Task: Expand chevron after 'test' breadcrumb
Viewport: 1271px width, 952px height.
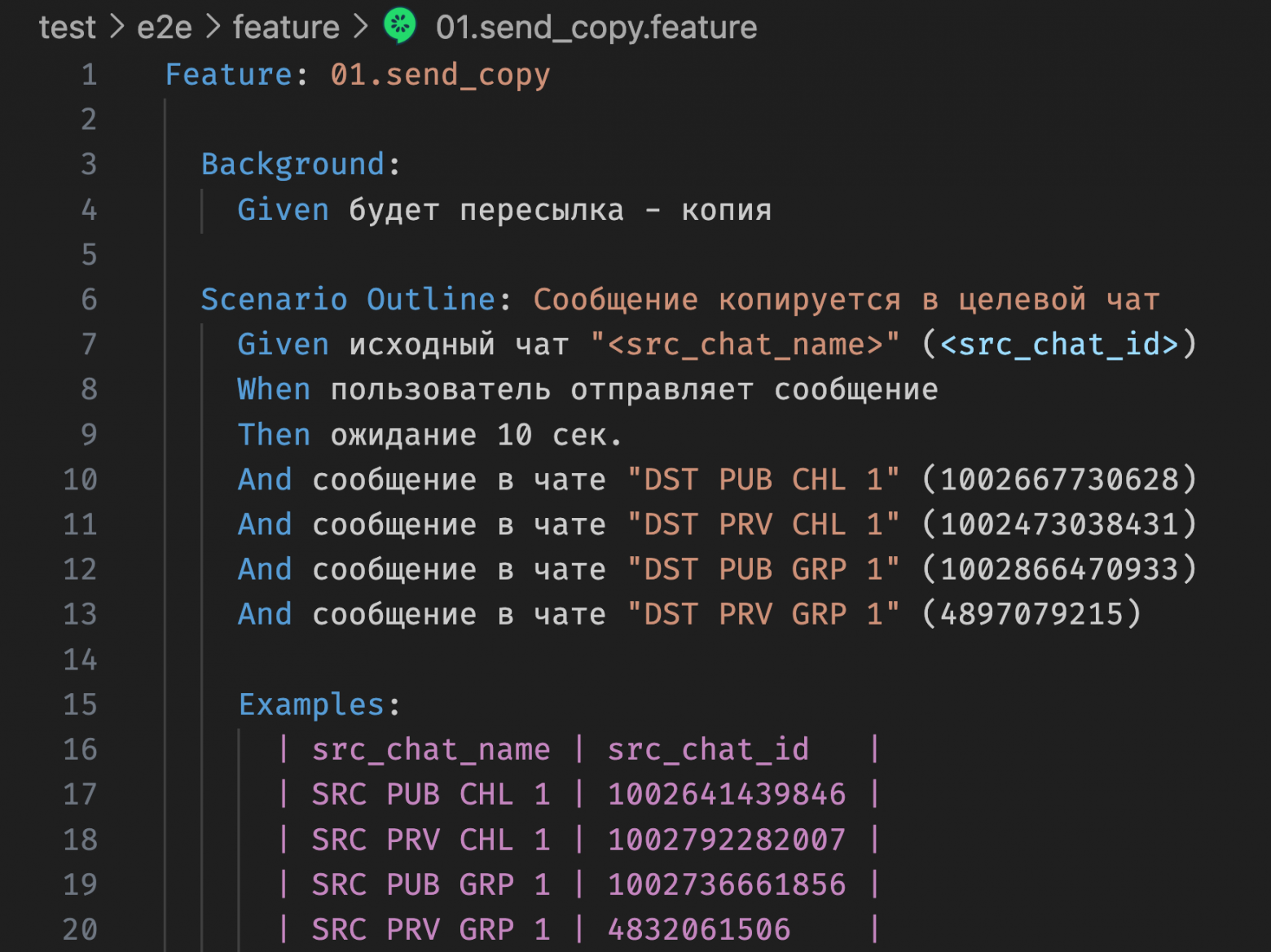Action: [117, 28]
